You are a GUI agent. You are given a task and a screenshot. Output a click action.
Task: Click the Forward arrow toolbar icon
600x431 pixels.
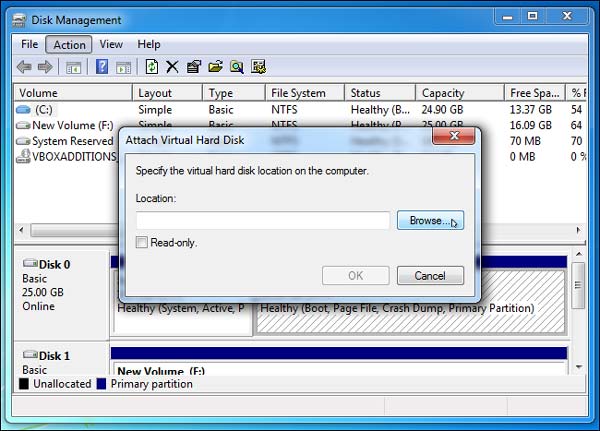coord(45,67)
